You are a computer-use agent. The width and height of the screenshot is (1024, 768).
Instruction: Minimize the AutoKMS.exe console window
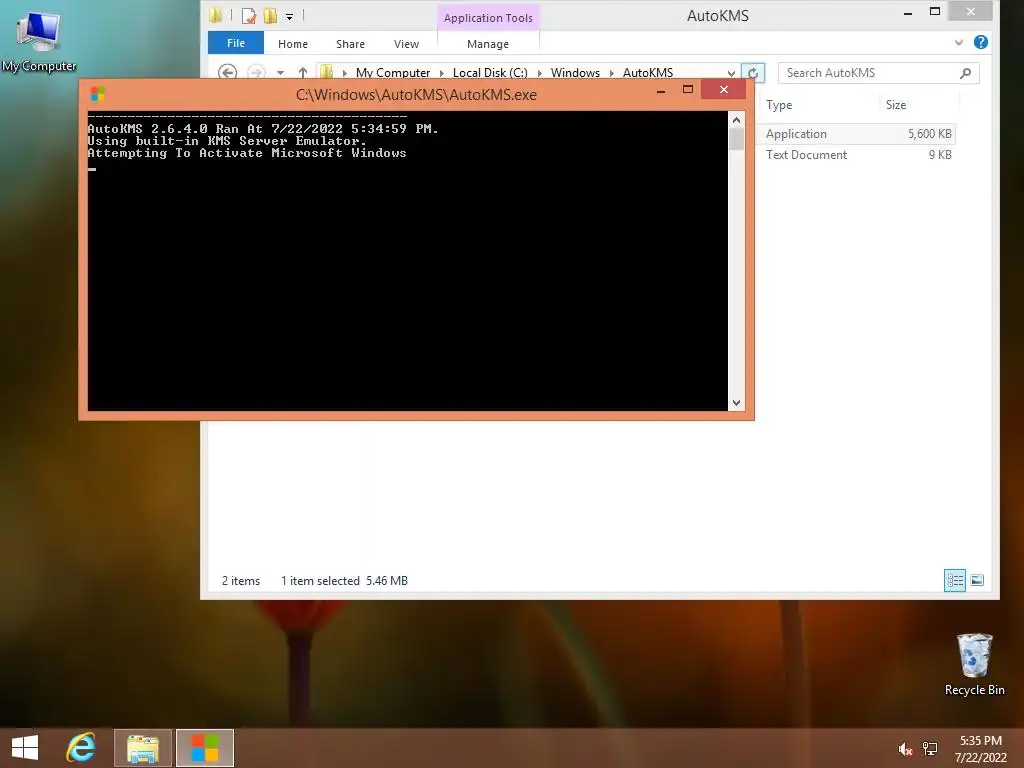(661, 90)
